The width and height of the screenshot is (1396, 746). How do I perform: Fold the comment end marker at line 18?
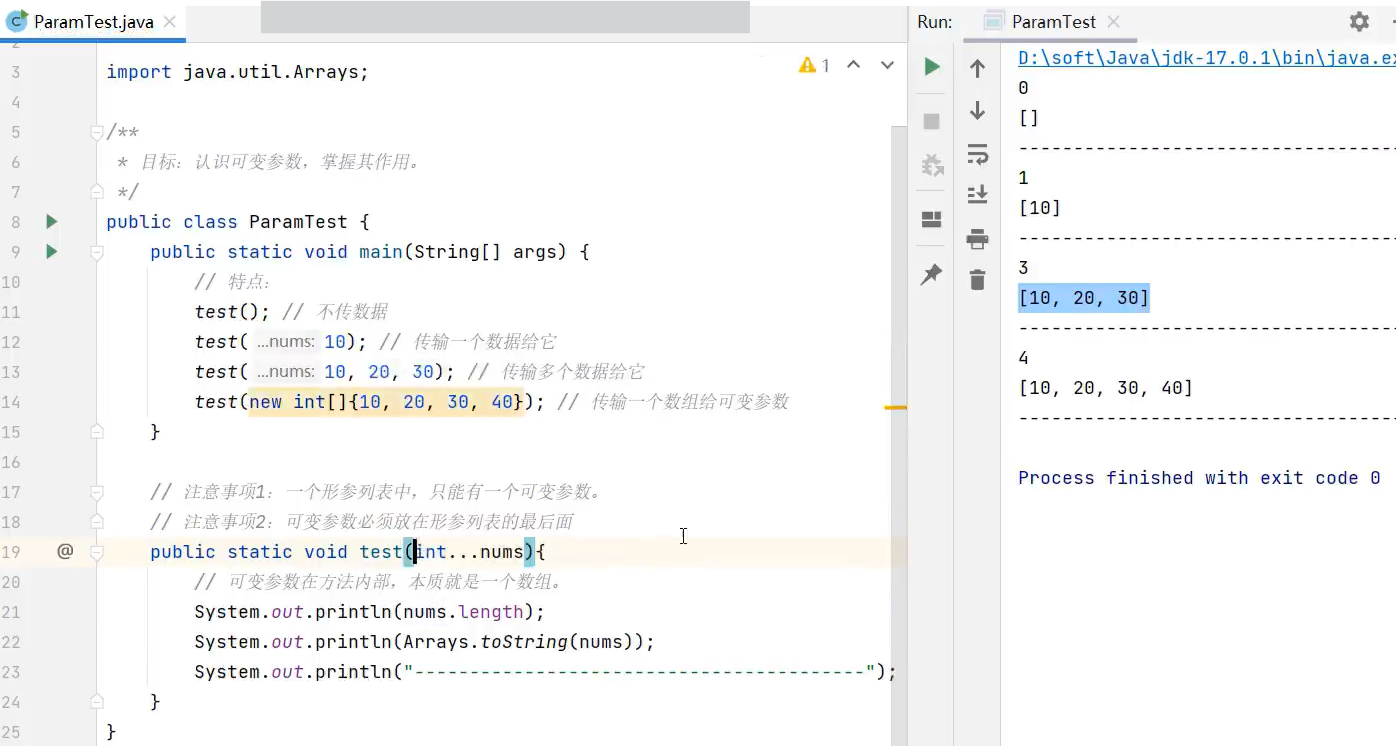pyautogui.click(x=97, y=522)
